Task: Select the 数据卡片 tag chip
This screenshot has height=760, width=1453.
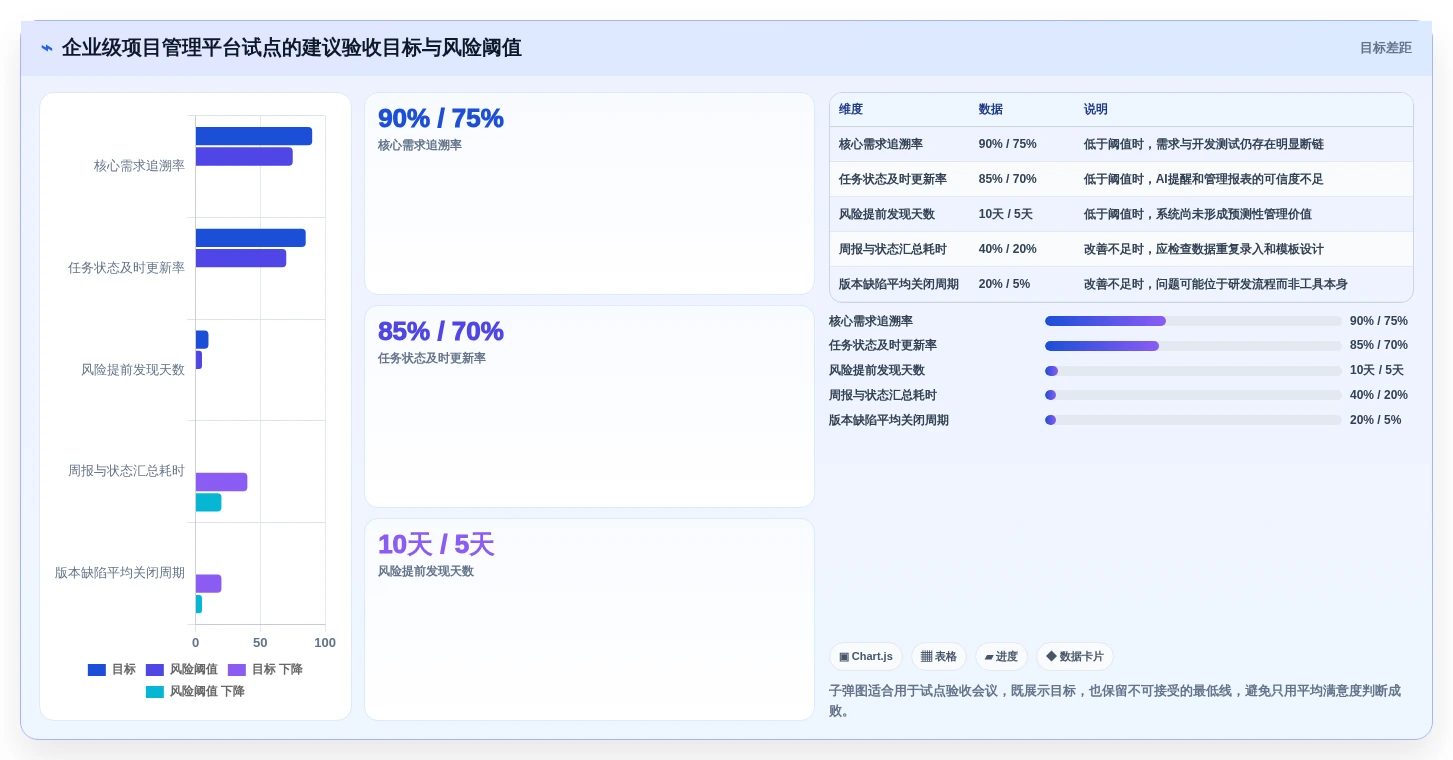Action: point(1075,657)
